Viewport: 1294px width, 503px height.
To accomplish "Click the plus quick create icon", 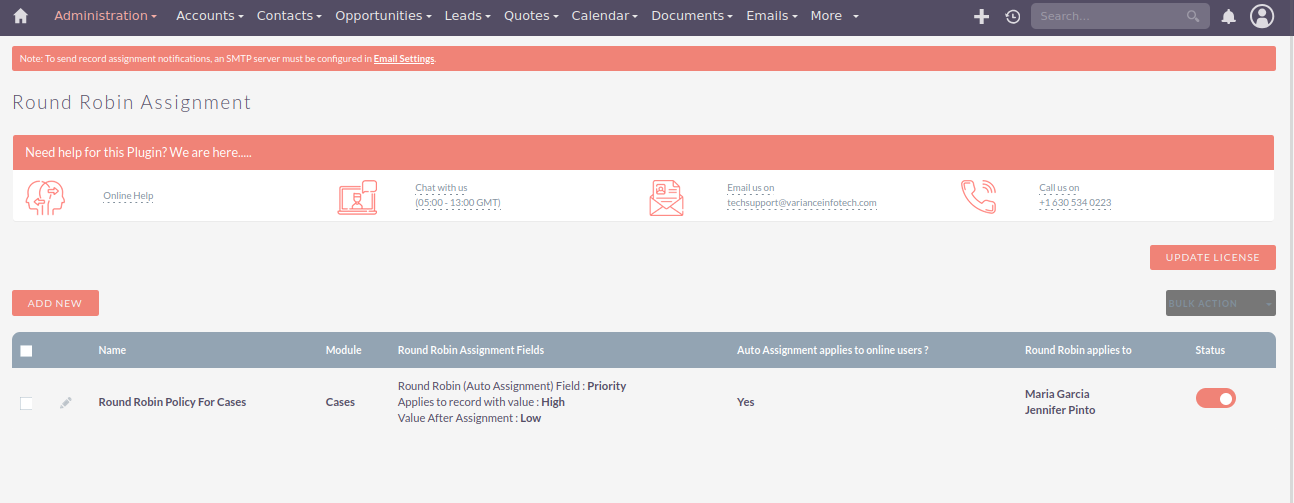I will (981, 16).
